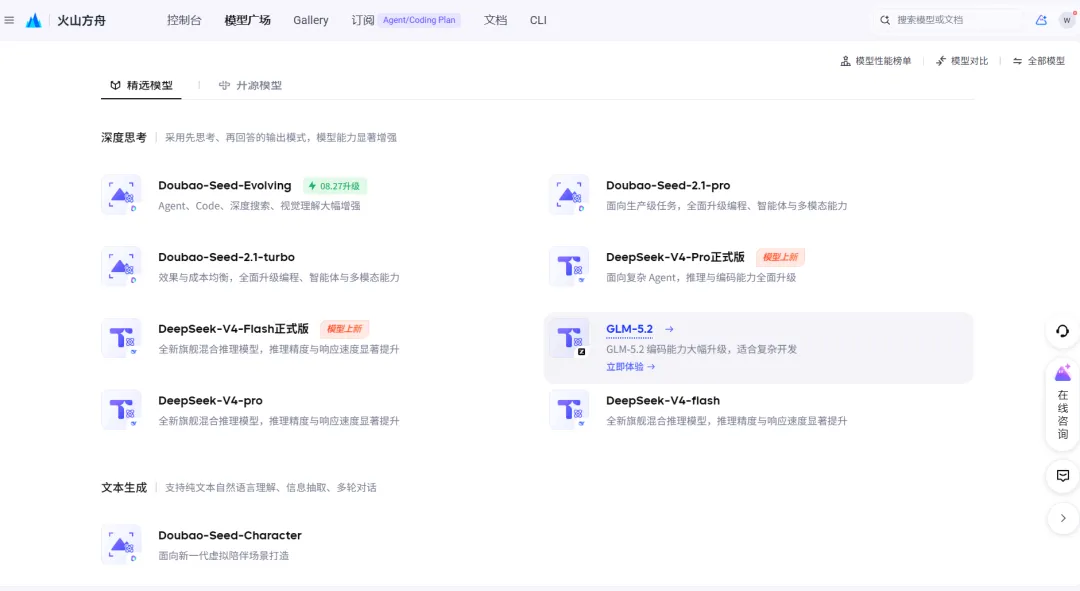Select the DeepSeek-V4-flash title
Image resolution: width=1080 pixels, height=591 pixels.
point(663,401)
